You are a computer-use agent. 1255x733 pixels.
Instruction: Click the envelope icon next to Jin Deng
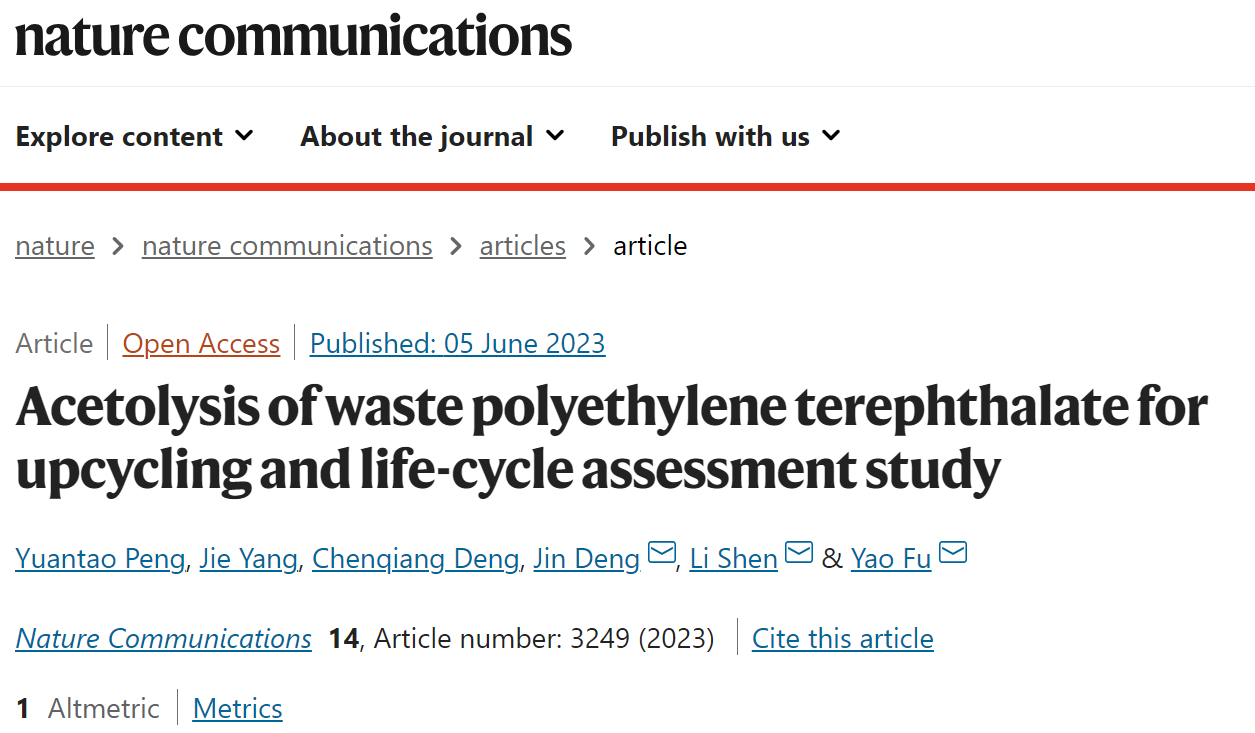point(662,552)
